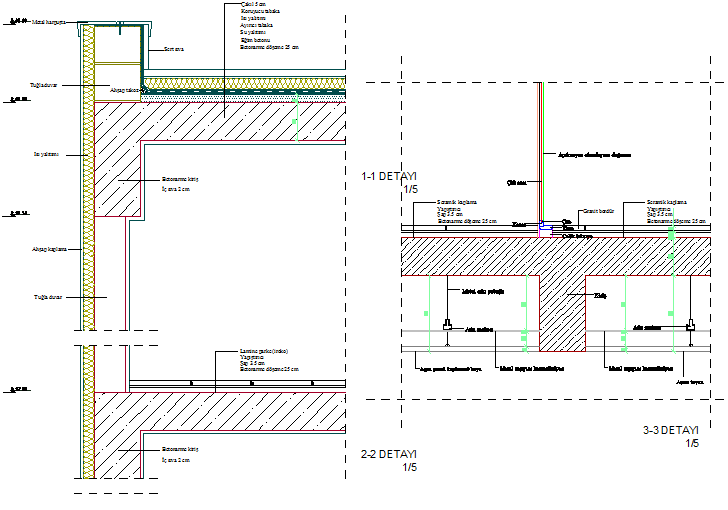Image resolution: width=728 pixels, height=510 pixels.
Task: Click the Sert sıva annotation label
Action: click(x=176, y=48)
